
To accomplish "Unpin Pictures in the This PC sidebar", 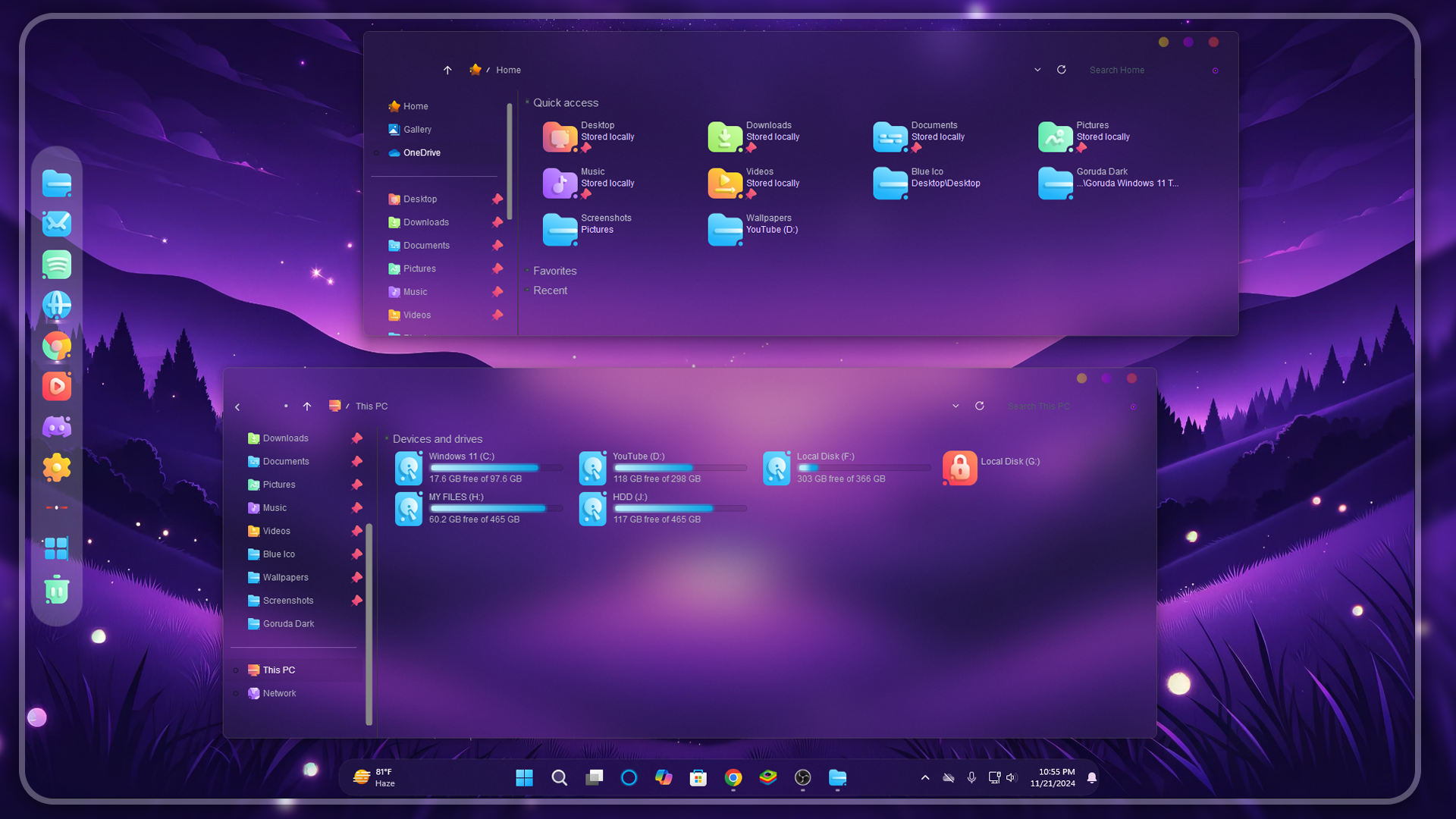I will (357, 485).
